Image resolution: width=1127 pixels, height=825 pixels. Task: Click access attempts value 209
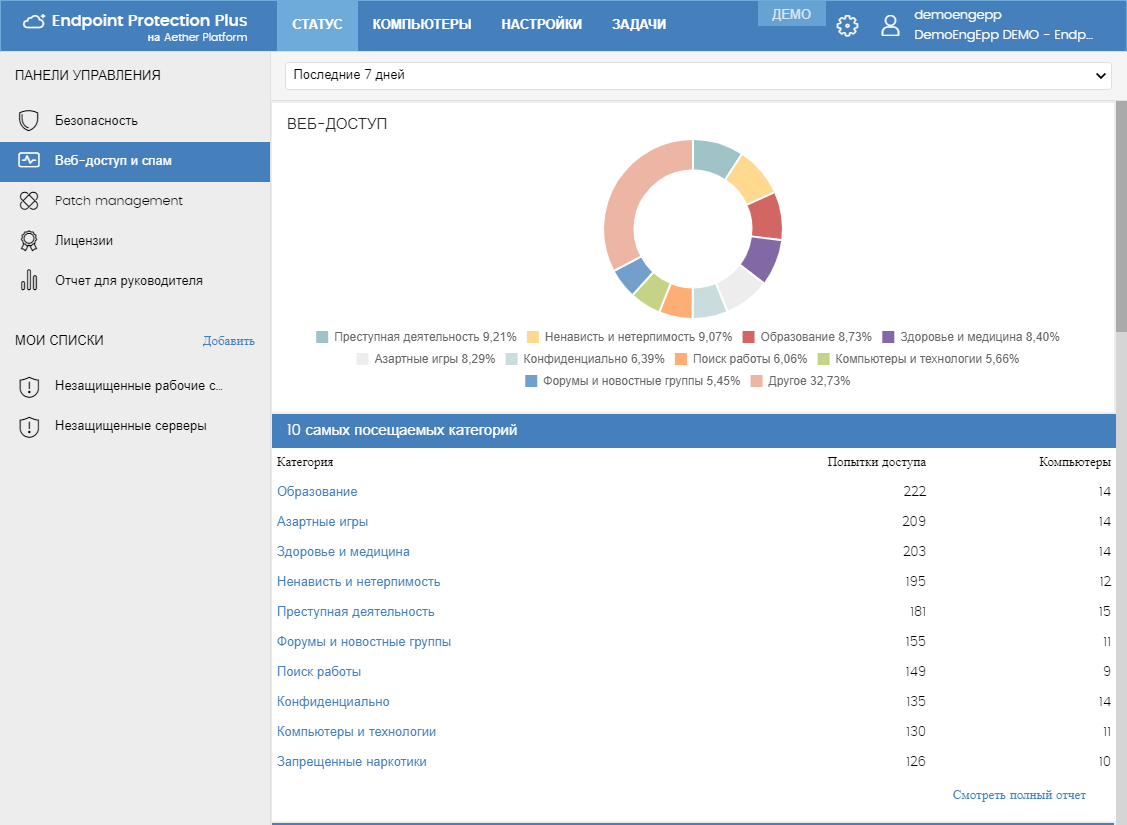pyautogui.click(x=914, y=522)
